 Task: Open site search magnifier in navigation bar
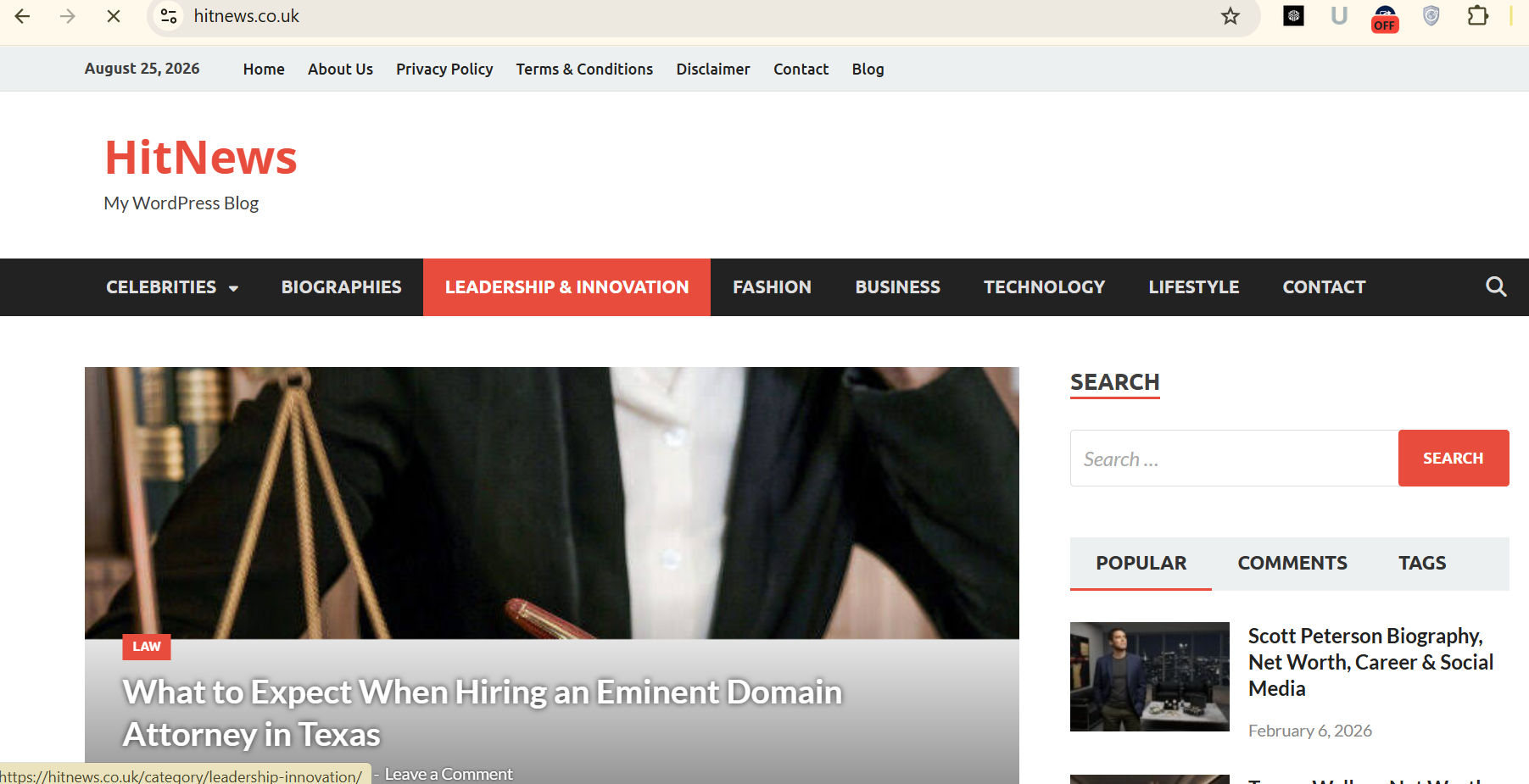pyautogui.click(x=1496, y=287)
